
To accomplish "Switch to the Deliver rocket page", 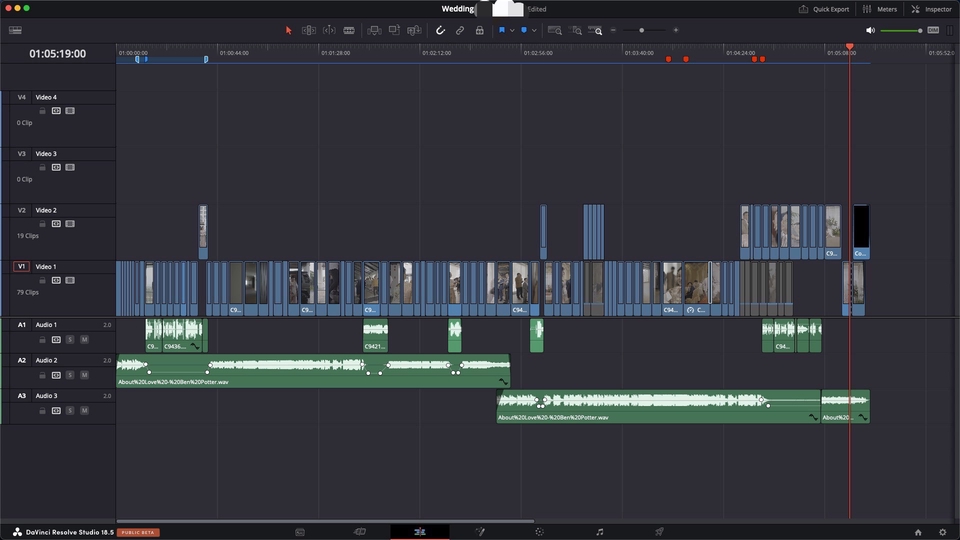I will coord(659,532).
